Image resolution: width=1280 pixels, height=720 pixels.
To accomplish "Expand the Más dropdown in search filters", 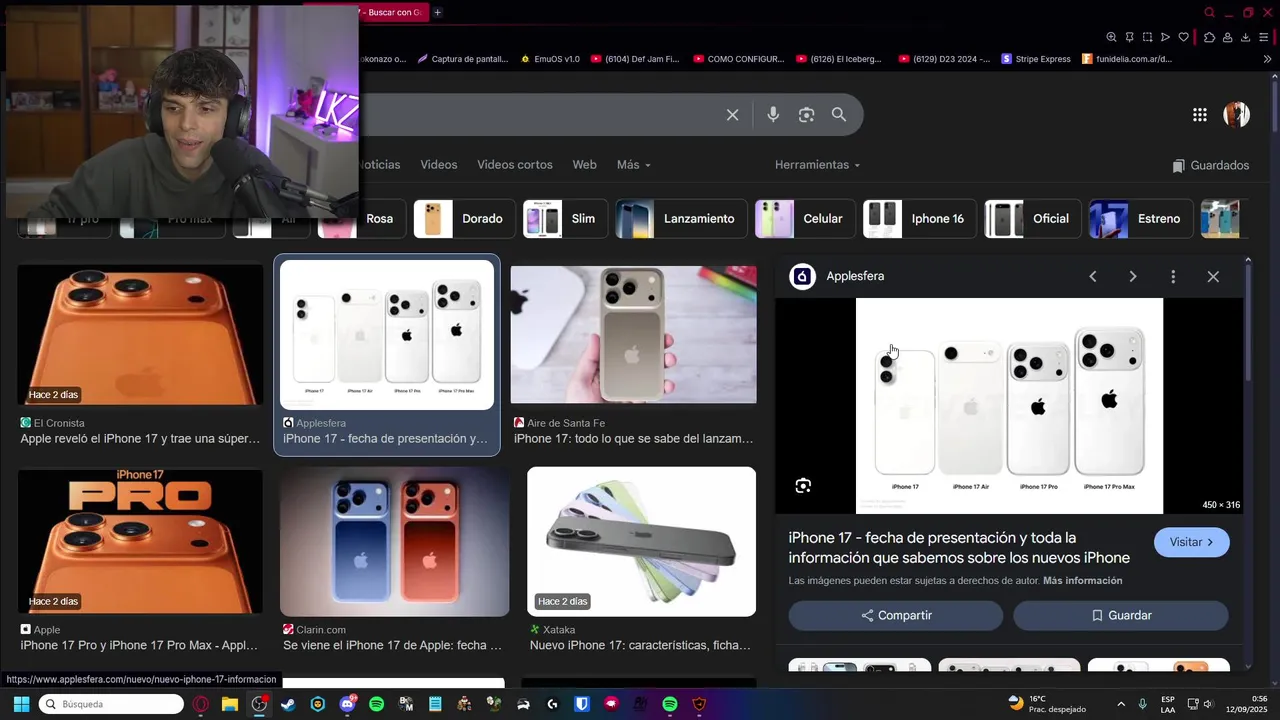I will coord(634,165).
